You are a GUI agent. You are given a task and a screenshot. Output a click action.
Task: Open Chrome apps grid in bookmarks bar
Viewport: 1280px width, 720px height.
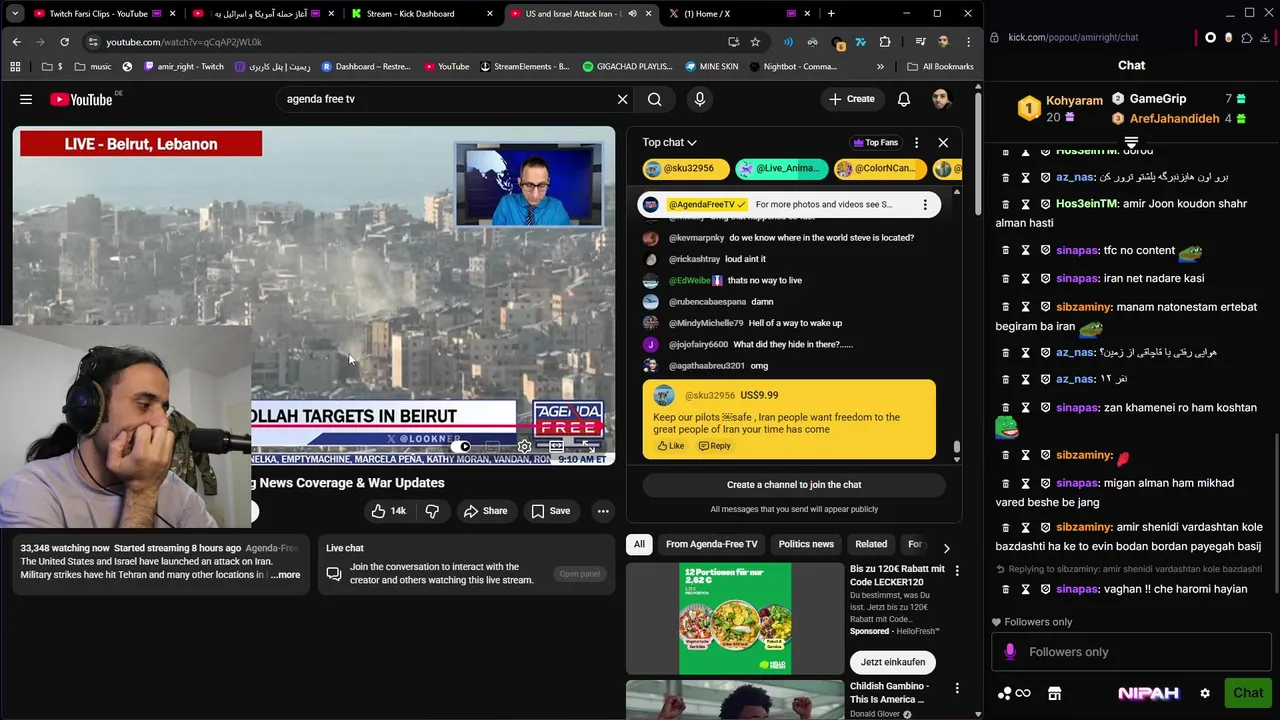click(x=15, y=66)
